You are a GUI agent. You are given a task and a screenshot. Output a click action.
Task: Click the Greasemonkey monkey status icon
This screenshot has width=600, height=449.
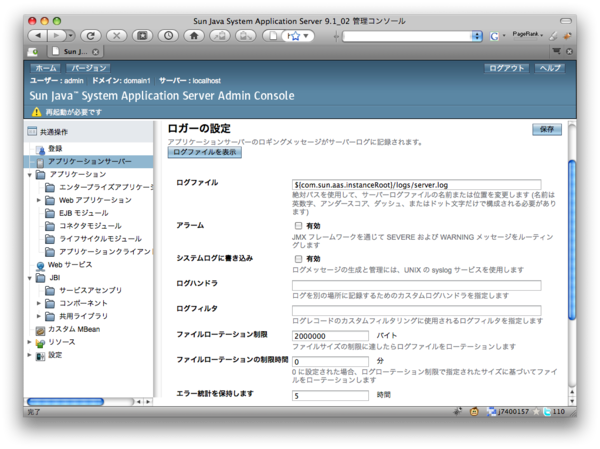474,411
